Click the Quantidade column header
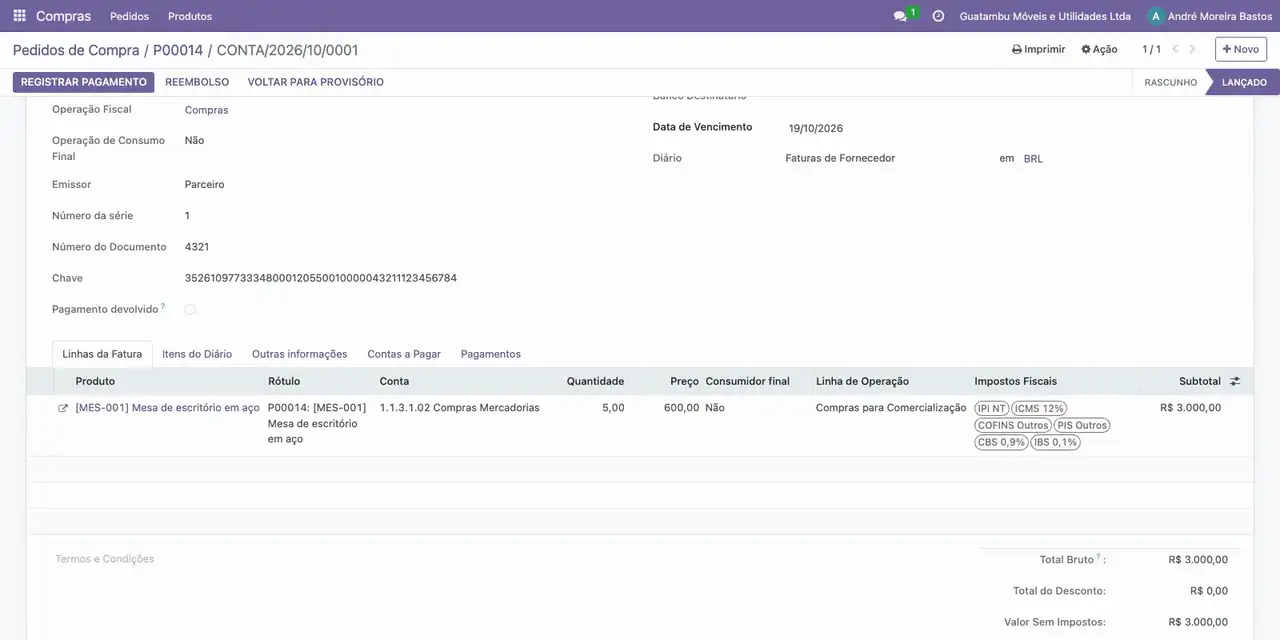 click(x=595, y=381)
